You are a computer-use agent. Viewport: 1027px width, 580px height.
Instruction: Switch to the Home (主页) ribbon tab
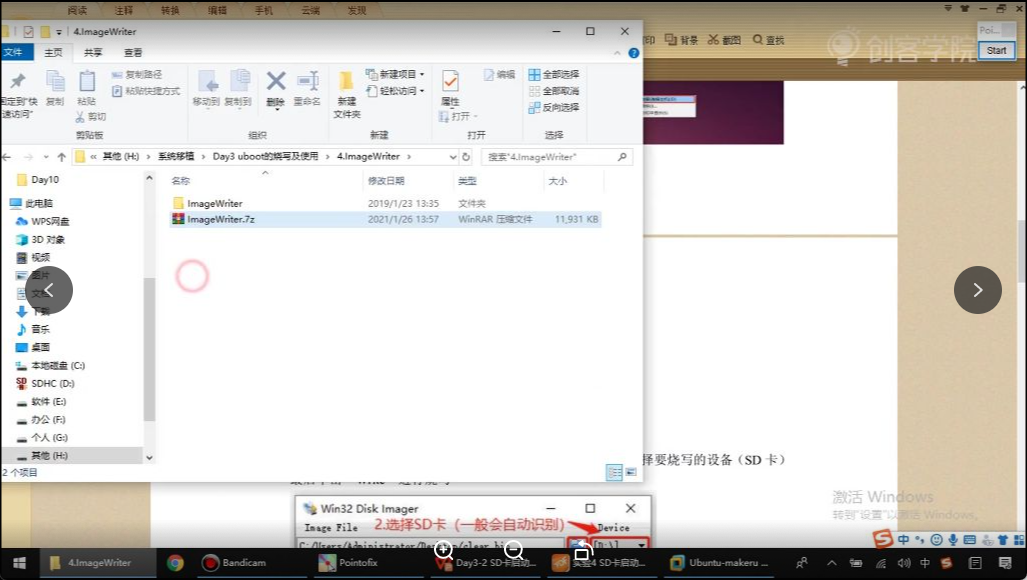coord(54,52)
